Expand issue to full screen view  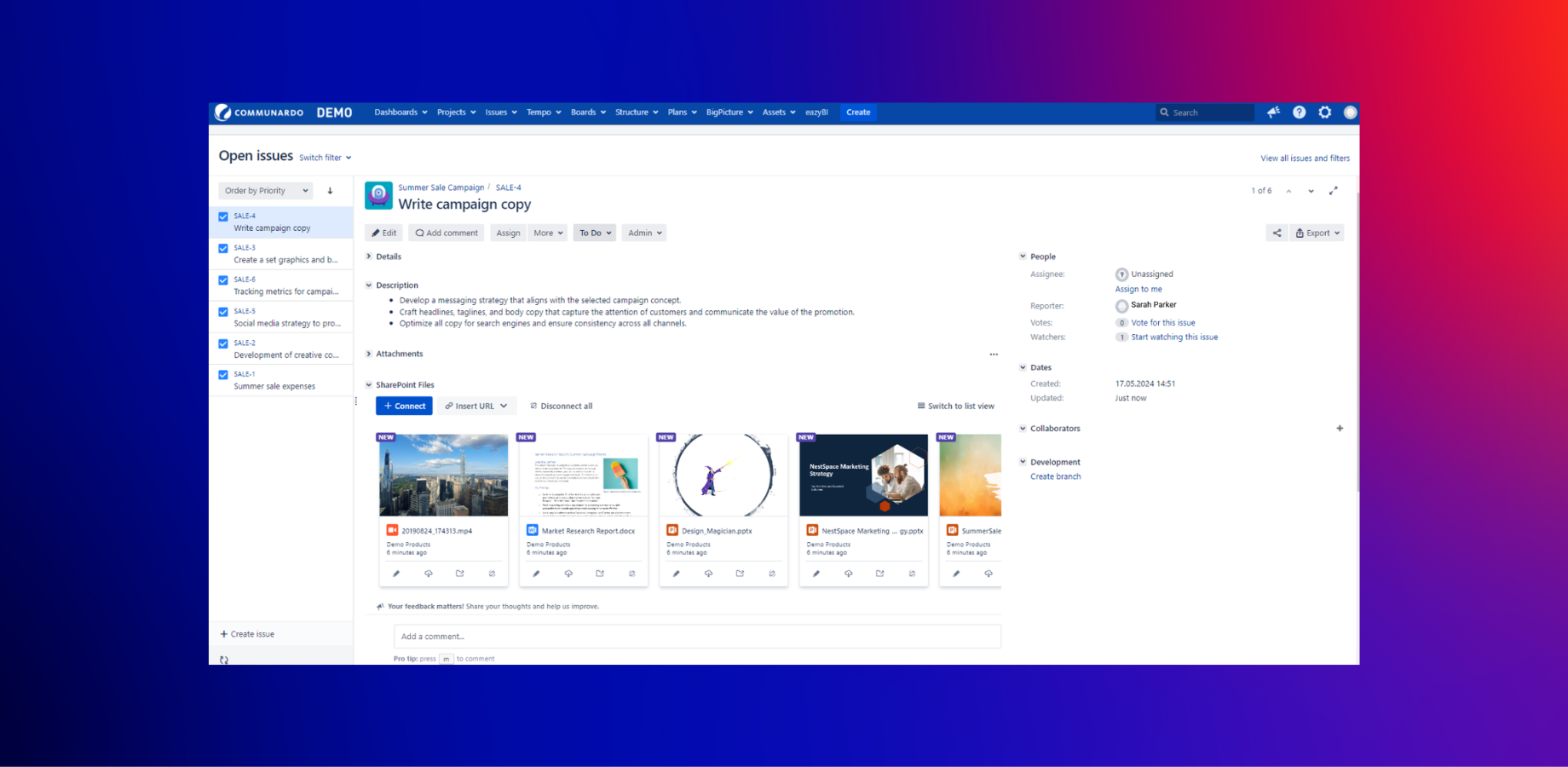click(1334, 191)
